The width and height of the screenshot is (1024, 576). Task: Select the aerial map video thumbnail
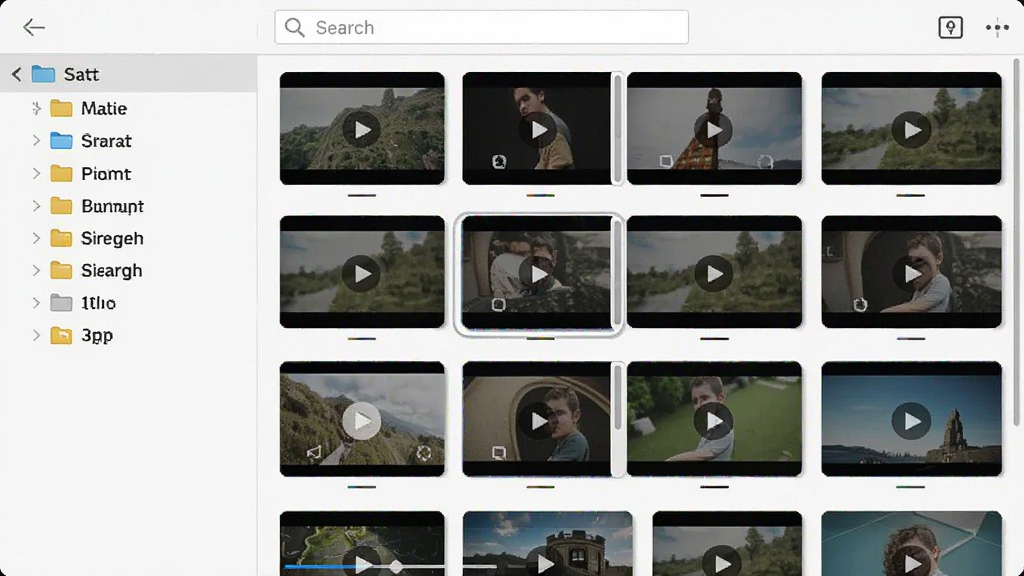click(x=362, y=543)
